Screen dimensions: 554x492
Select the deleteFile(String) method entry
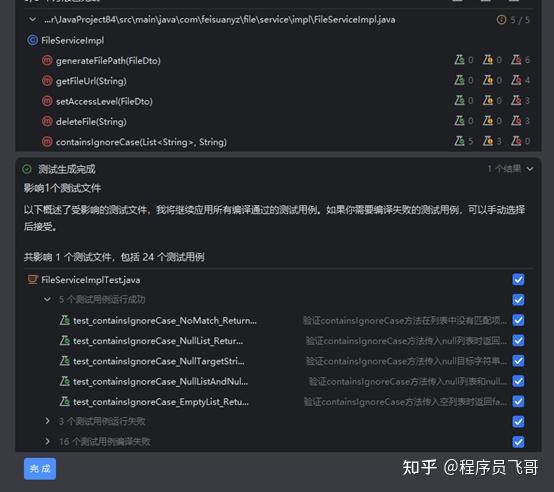(x=91, y=121)
